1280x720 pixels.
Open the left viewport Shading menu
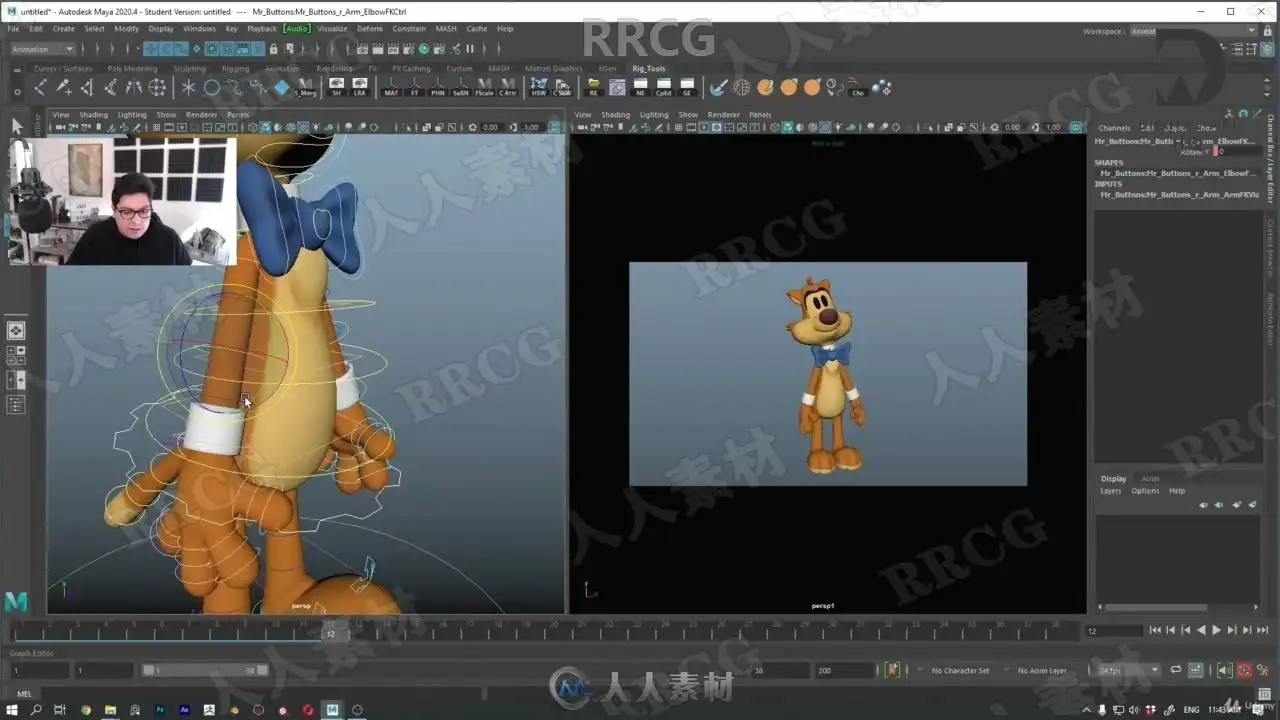click(93, 115)
